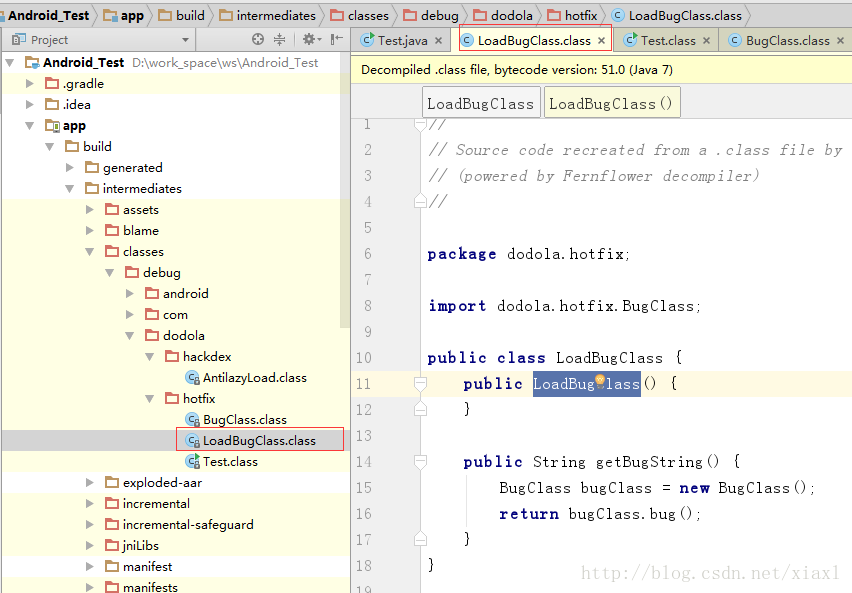Image resolution: width=852 pixels, height=593 pixels.
Task: Click "return bugClass.bug();" on line 16
Action: click(x=600, y=514)
